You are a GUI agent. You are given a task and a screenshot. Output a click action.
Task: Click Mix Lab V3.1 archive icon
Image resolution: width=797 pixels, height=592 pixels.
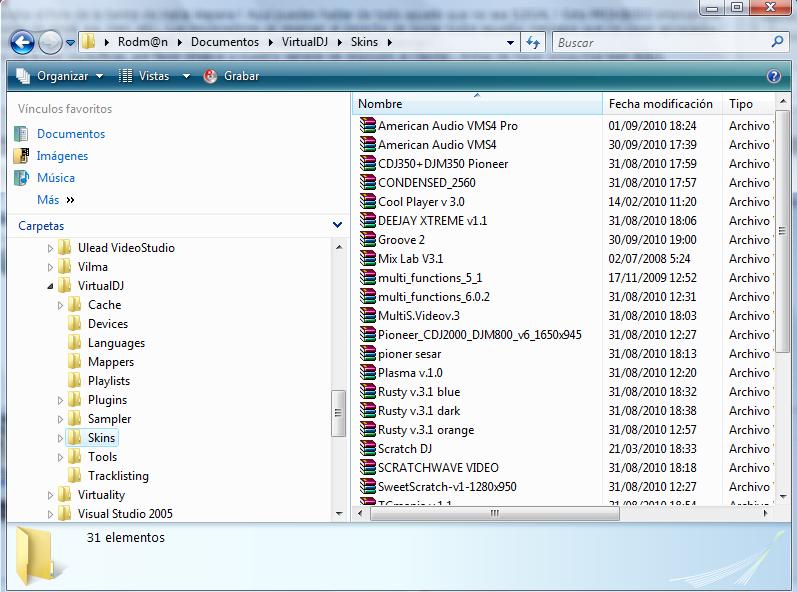[x=367, y=258]
